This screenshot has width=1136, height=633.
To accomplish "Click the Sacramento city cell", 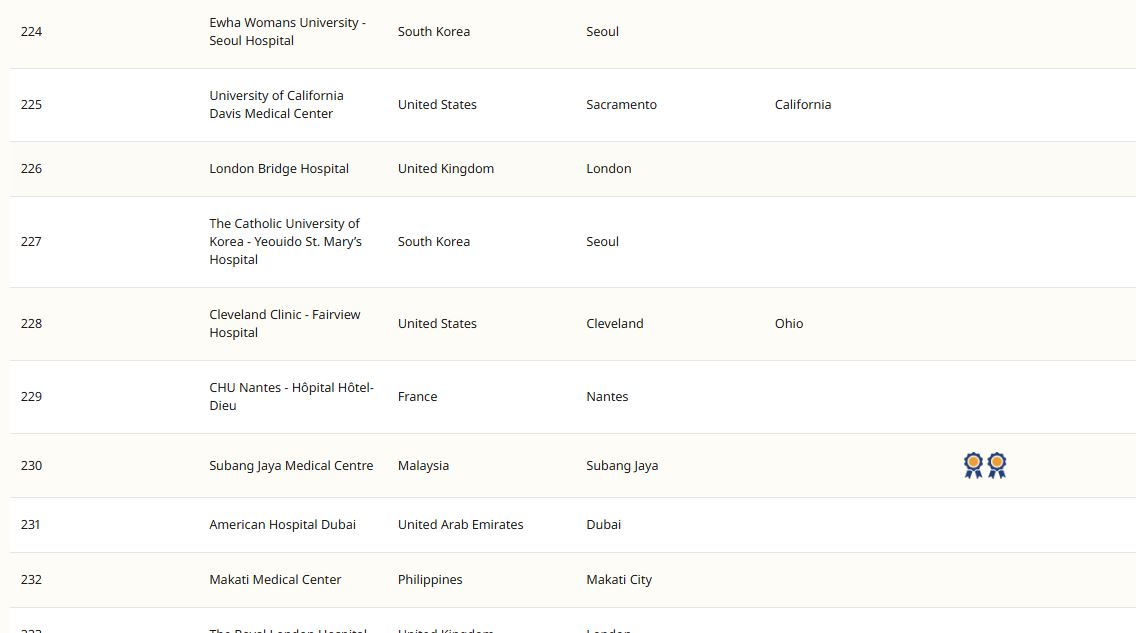I will tap(621, 105).
